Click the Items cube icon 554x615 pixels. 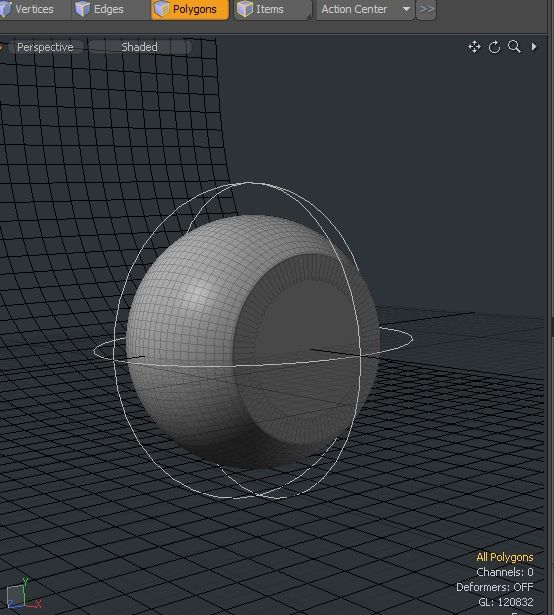[x=245, y=9]
